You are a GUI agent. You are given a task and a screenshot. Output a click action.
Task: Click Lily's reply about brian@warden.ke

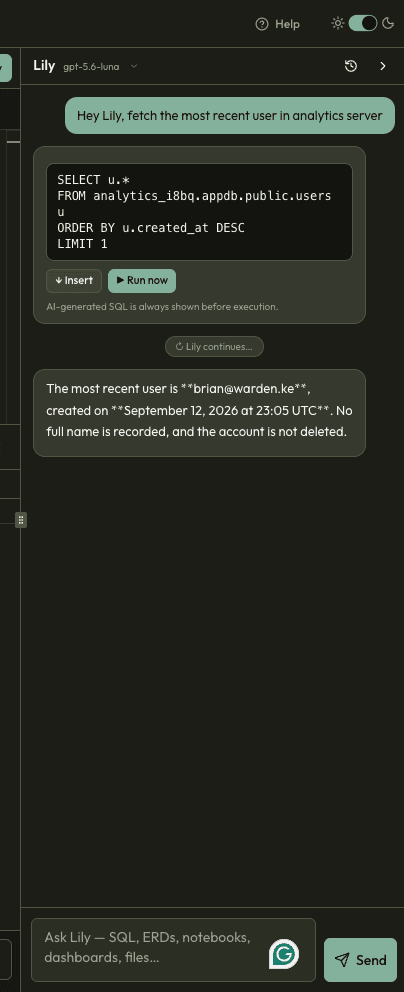click(x=199, y=412)
